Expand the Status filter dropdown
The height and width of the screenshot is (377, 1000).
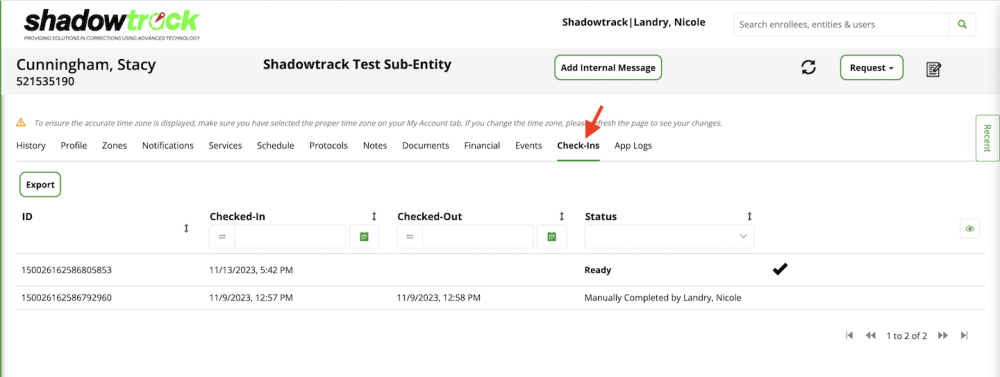click(x=670, y=237)
